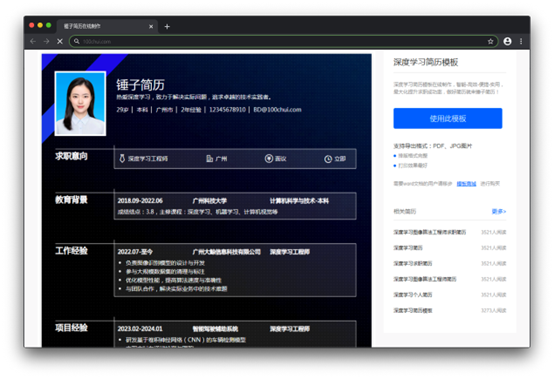Click 更多> beside 相关简历
Image resolution: width=554 pixels, height=379 pixels.
pos(499,211)
